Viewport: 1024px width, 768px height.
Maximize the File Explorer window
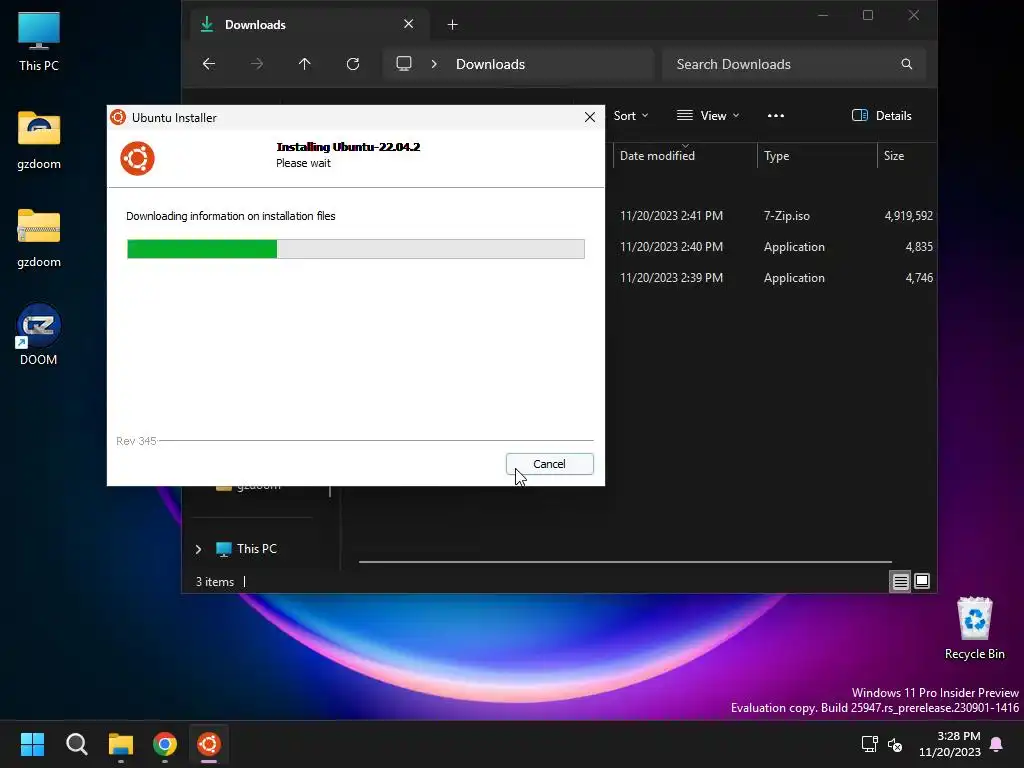(x=868, y=15)
